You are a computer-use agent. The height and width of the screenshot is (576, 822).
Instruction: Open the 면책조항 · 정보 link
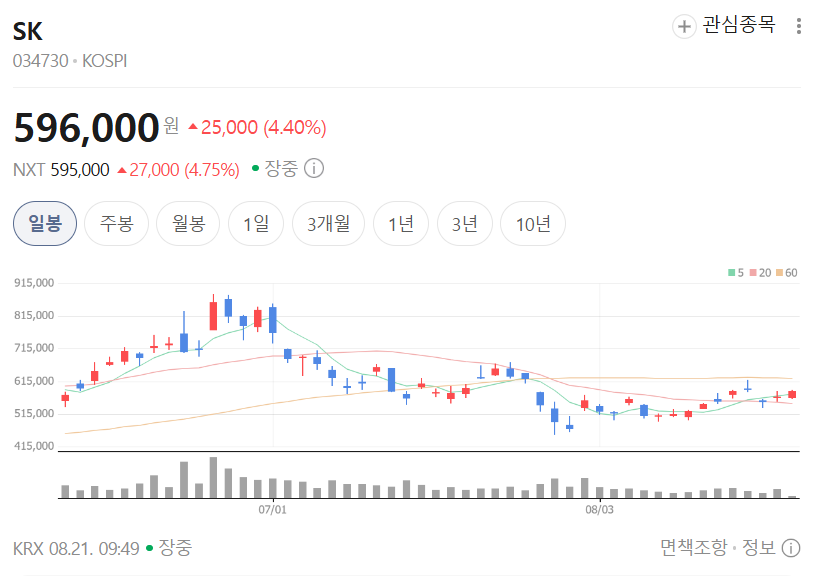[718, 548]
